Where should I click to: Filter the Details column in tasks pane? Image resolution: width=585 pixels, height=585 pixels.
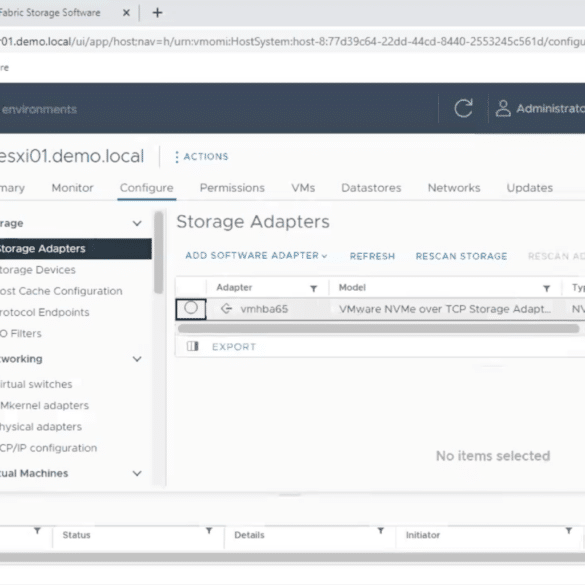point(381,531)
